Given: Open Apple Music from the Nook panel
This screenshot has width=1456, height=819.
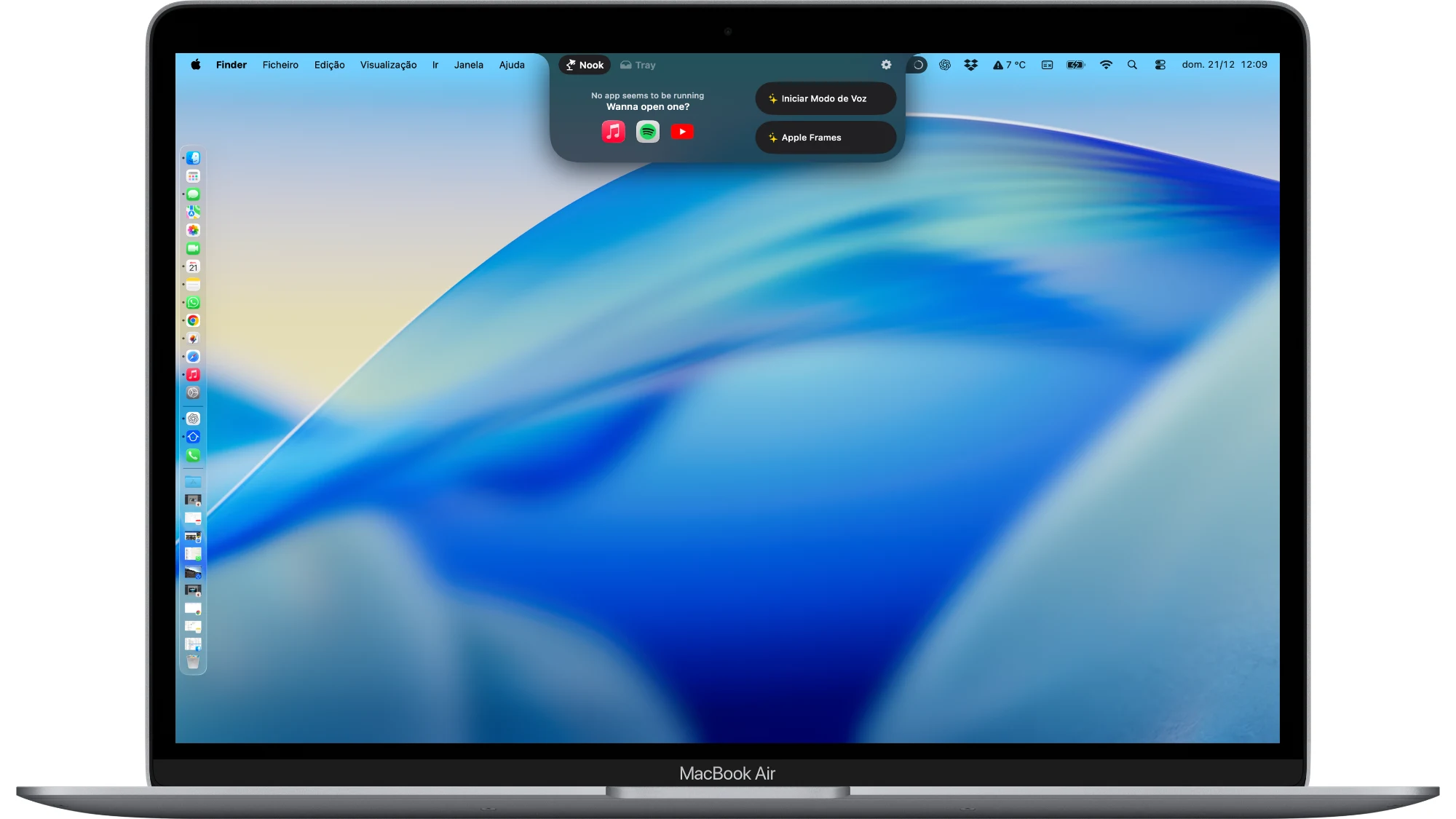Looking at the screenshot, I should coord(613,132).
